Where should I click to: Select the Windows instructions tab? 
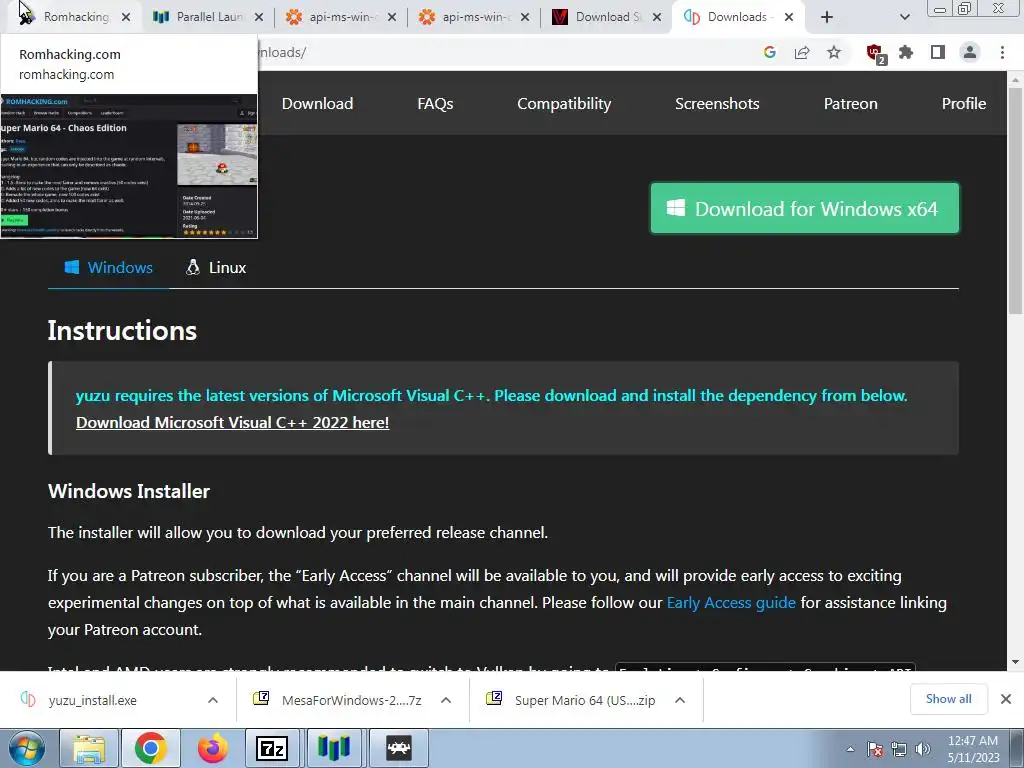(108, 268)
